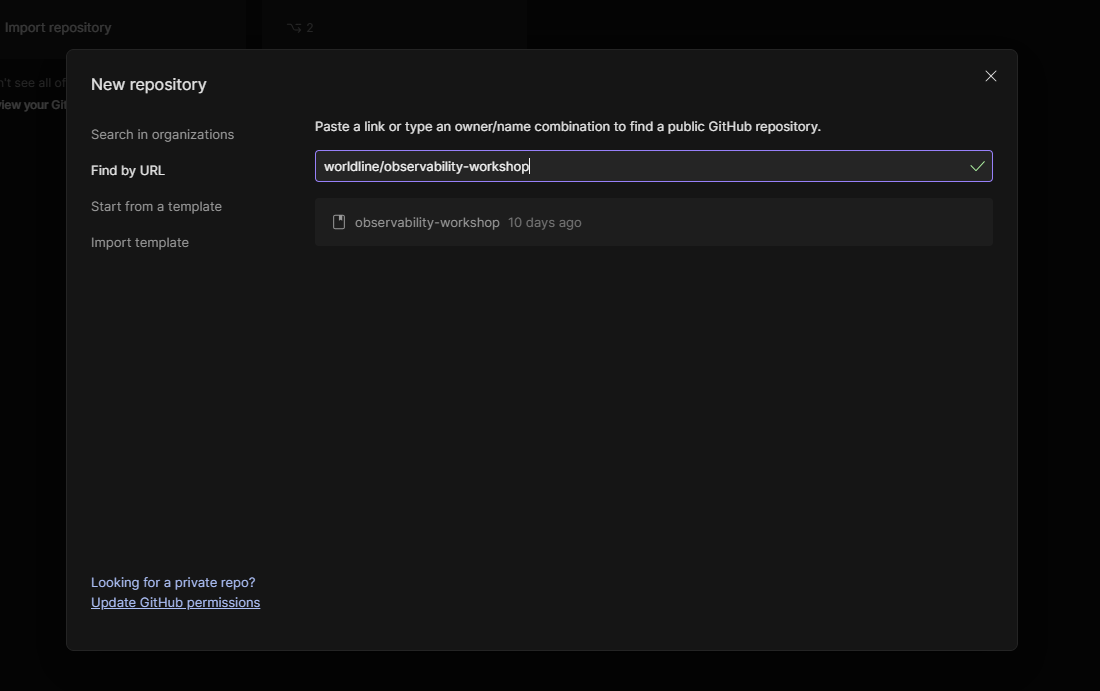Click the Import repository label in background
The height and width of the screenshot is (691, 1100).
tap(58, 27)
